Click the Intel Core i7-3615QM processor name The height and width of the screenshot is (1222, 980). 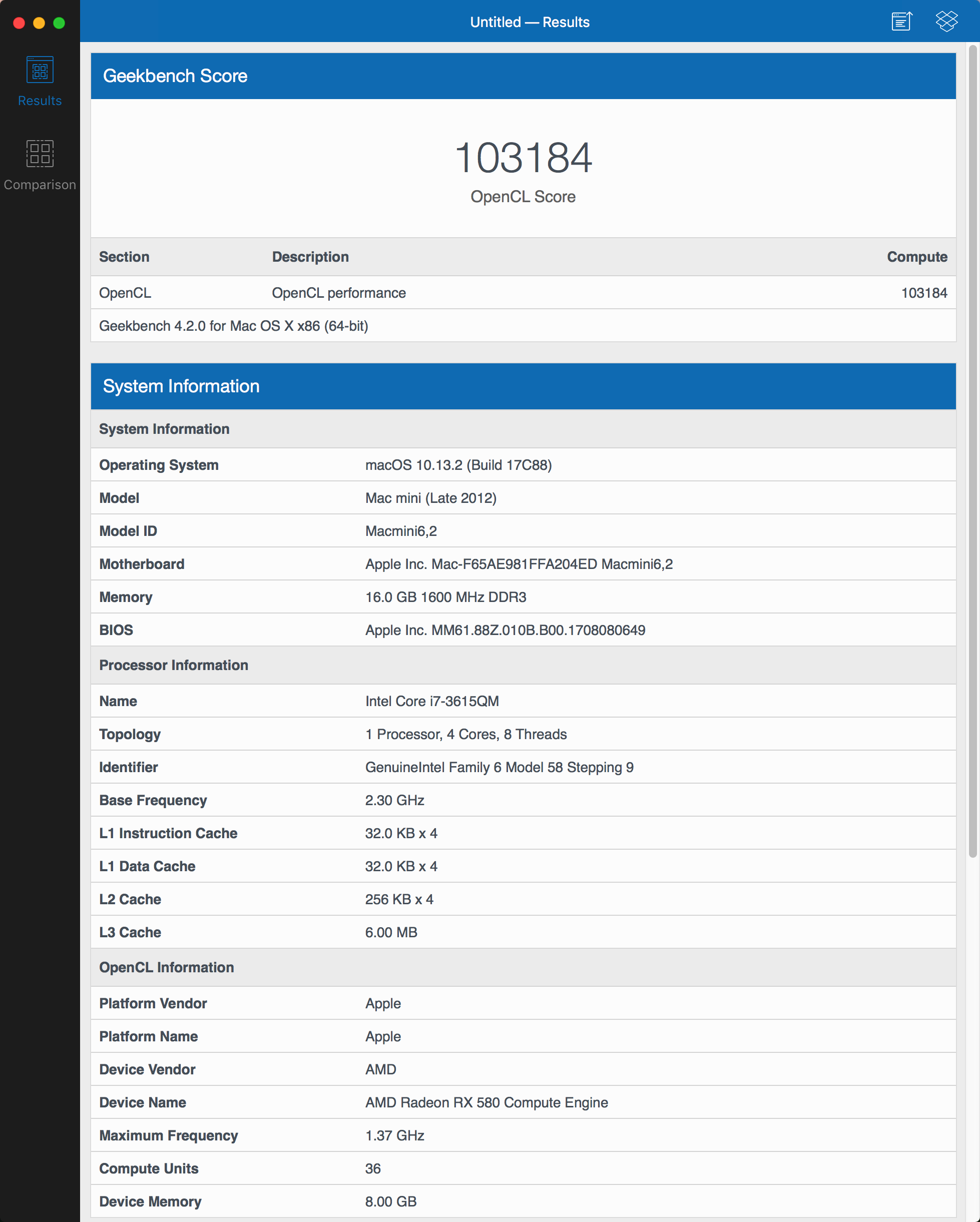[432, 701]
